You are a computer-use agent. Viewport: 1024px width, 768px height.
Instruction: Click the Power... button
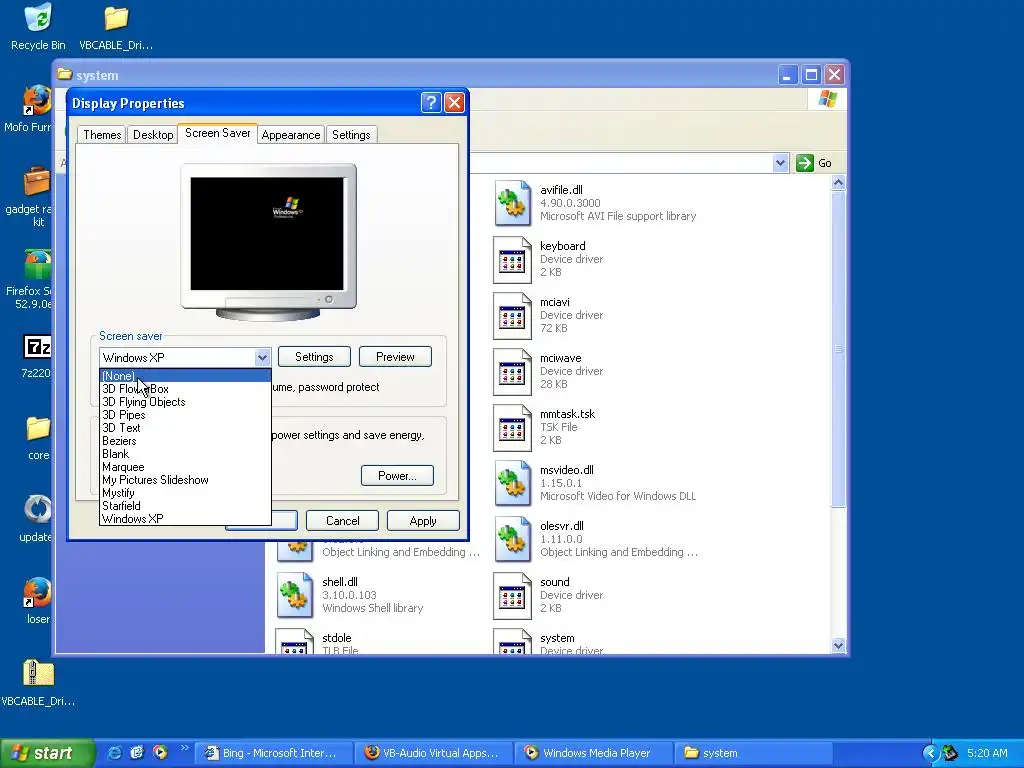pos(397,475)
